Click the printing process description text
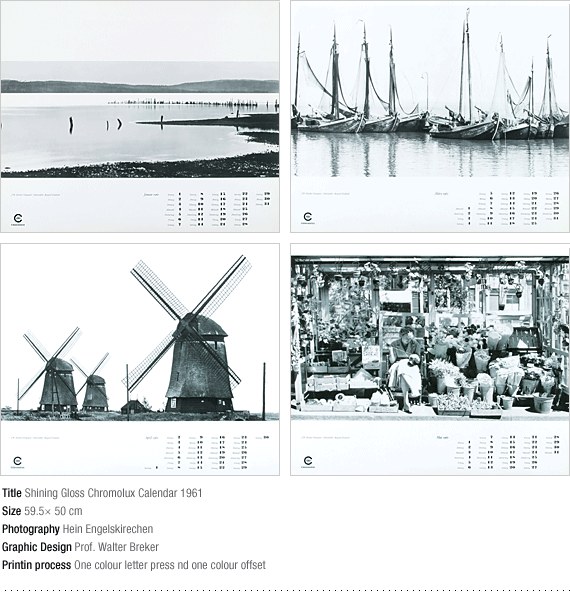Image resolution: width=570 pixels, height=608 pixels. click(x=170, y=565)
